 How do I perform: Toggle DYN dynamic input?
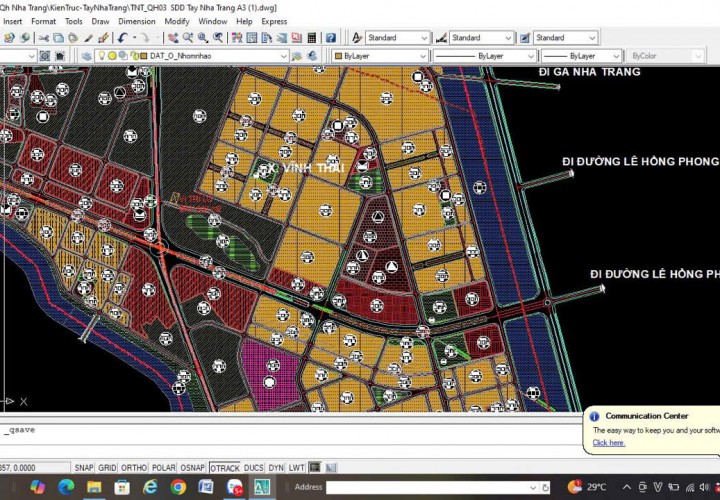[276, 467]
